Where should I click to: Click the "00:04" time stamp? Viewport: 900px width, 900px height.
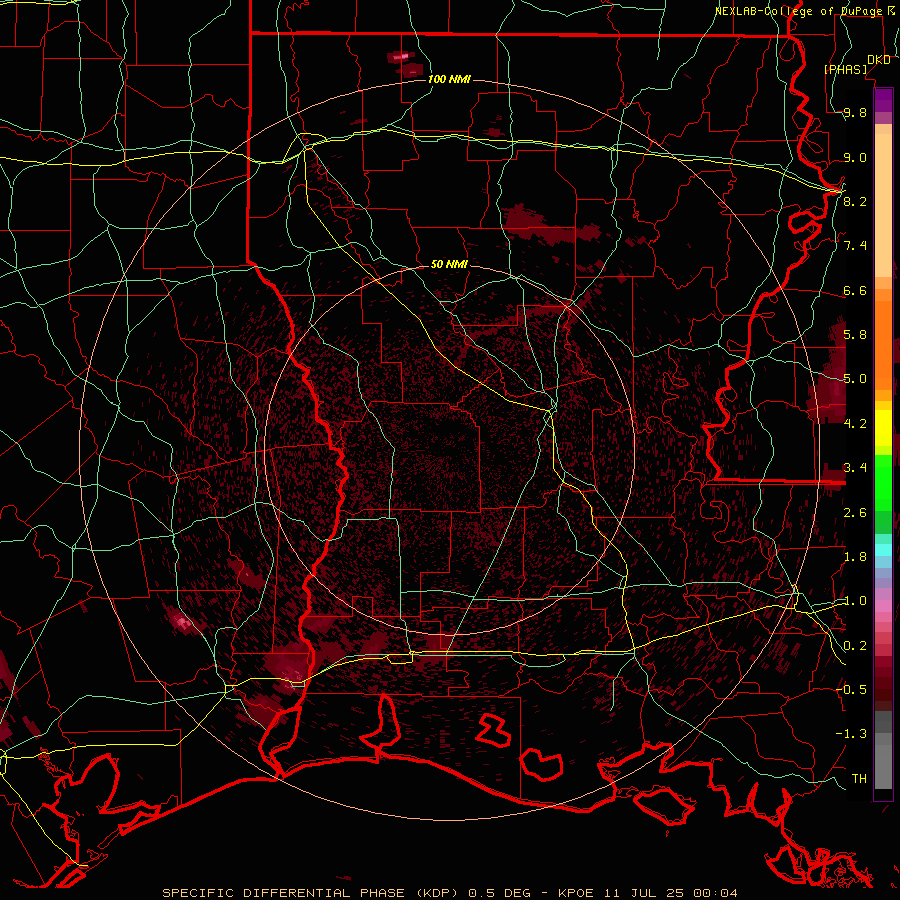pos(715,893)
